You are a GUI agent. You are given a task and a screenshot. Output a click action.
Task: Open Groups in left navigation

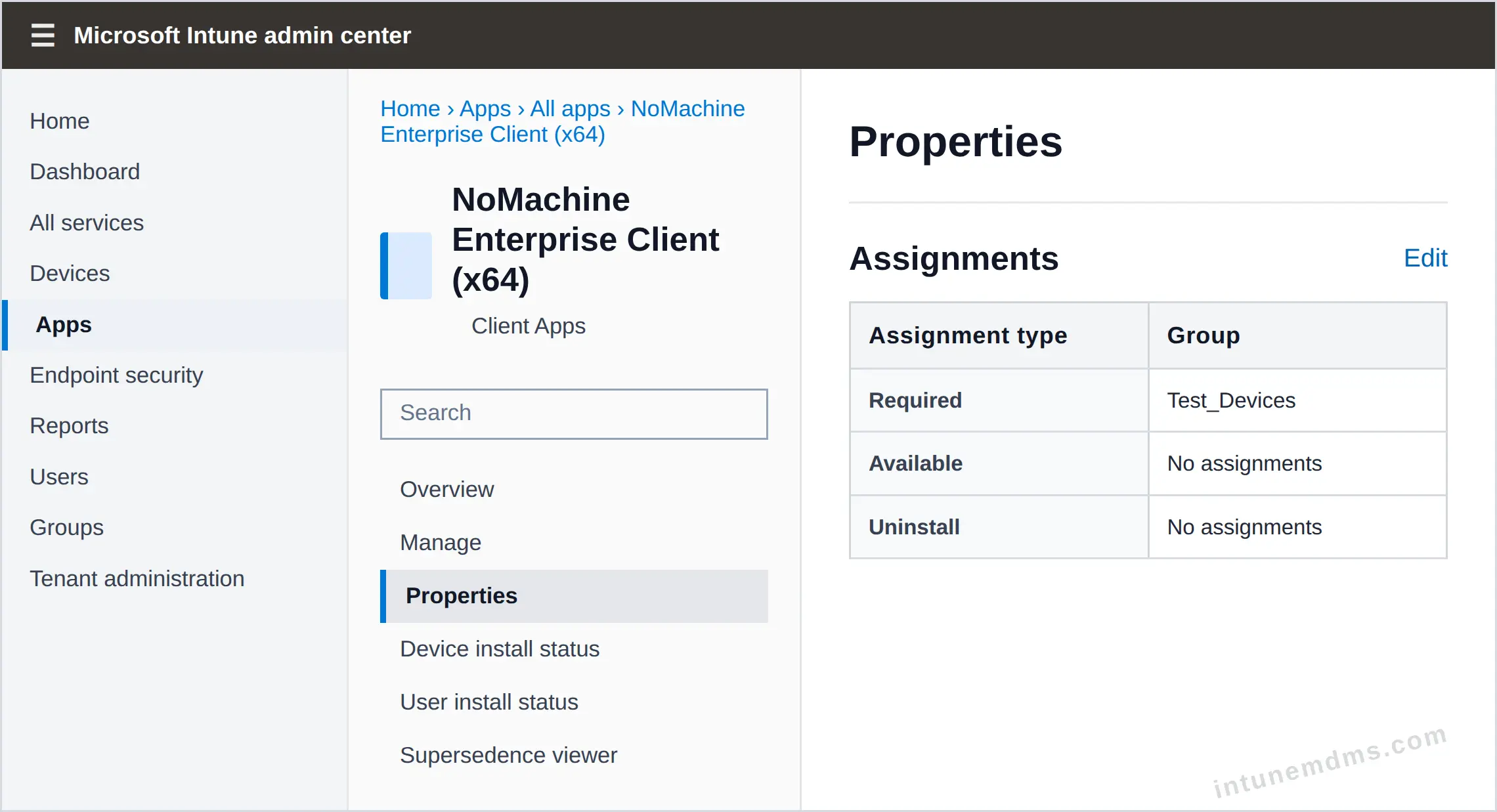(x=66, y=527)
